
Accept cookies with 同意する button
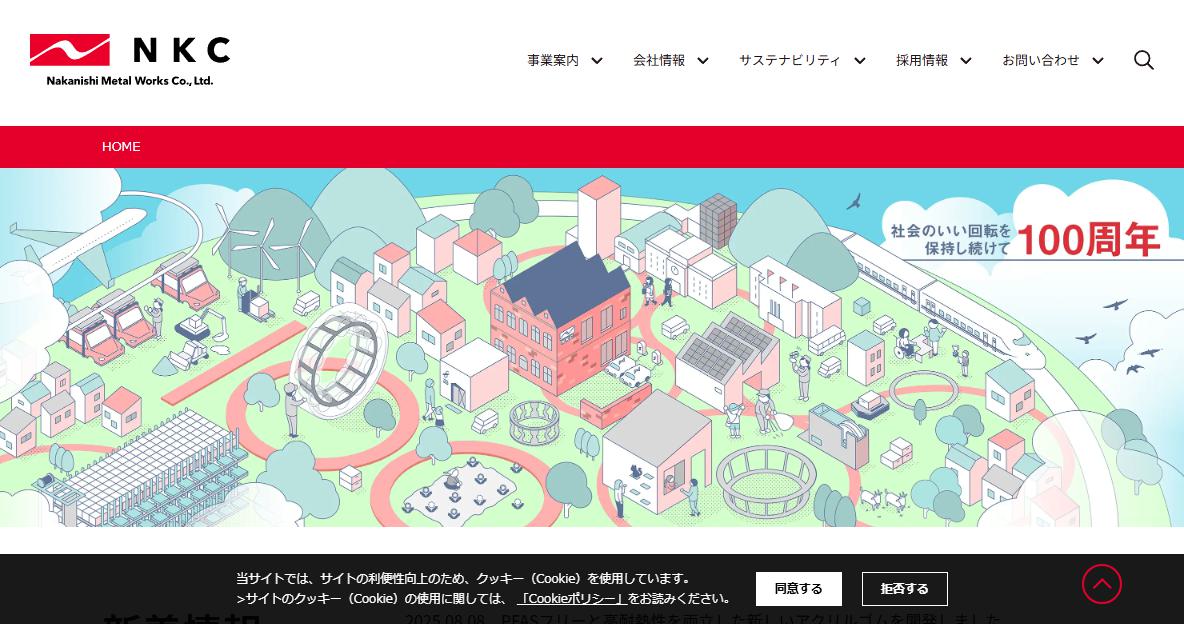[x=798, y=588]
